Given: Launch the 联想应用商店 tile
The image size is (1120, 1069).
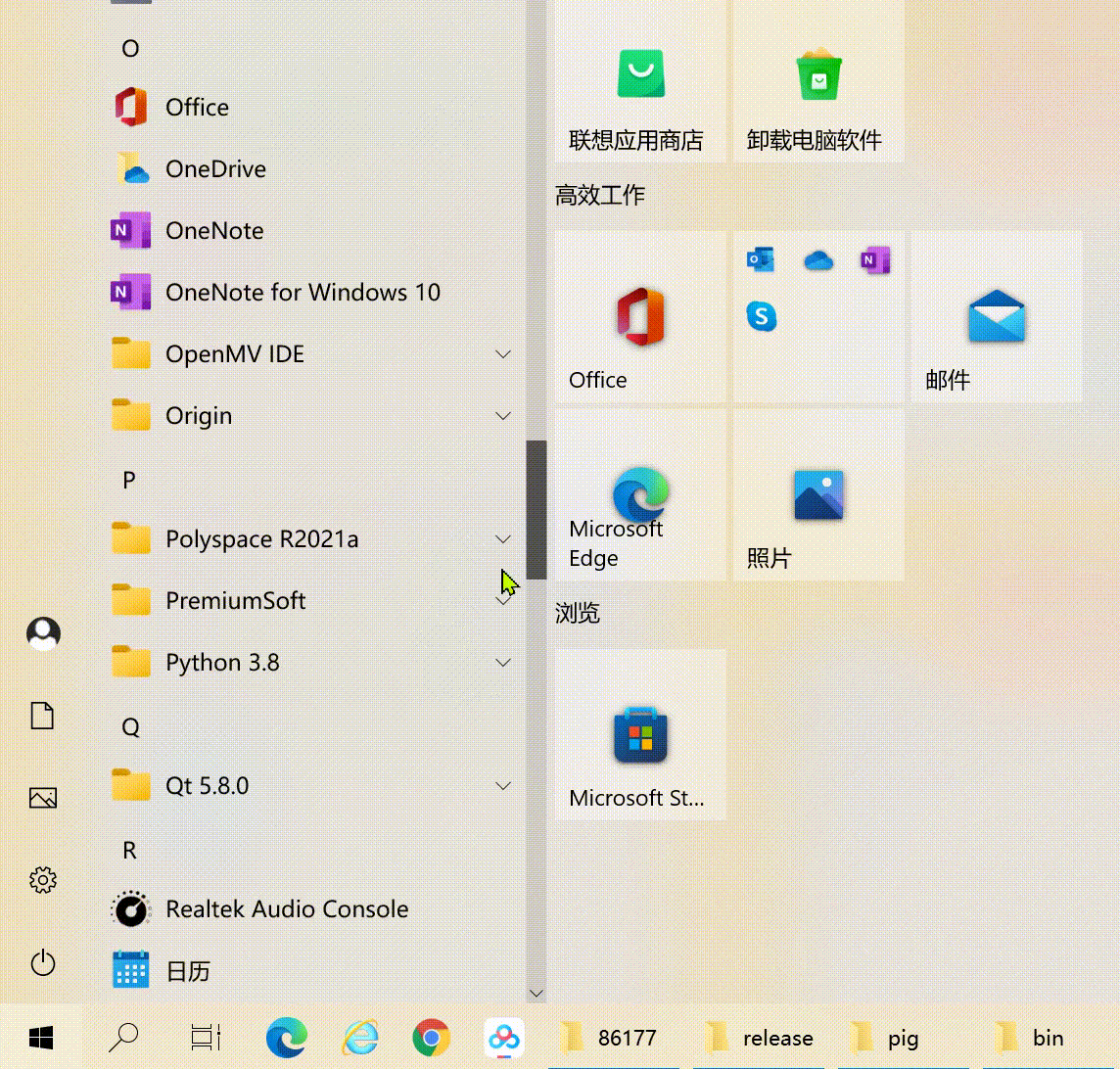Looking at the screenshot, I should [x=640, y=81].
